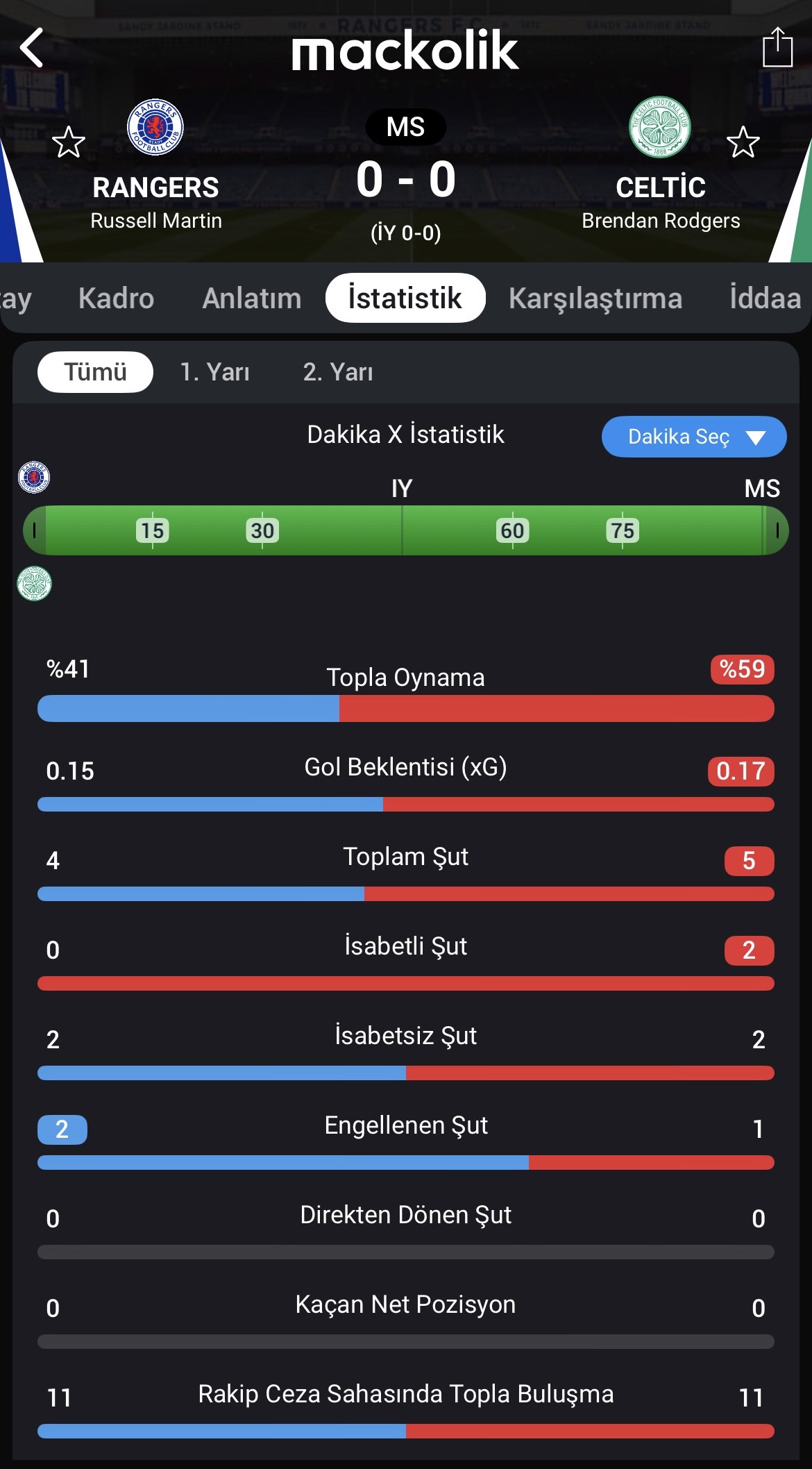Tap the small Rangers logo above timeline
This screenshot has width=812, height=1469.
point(34,478)
